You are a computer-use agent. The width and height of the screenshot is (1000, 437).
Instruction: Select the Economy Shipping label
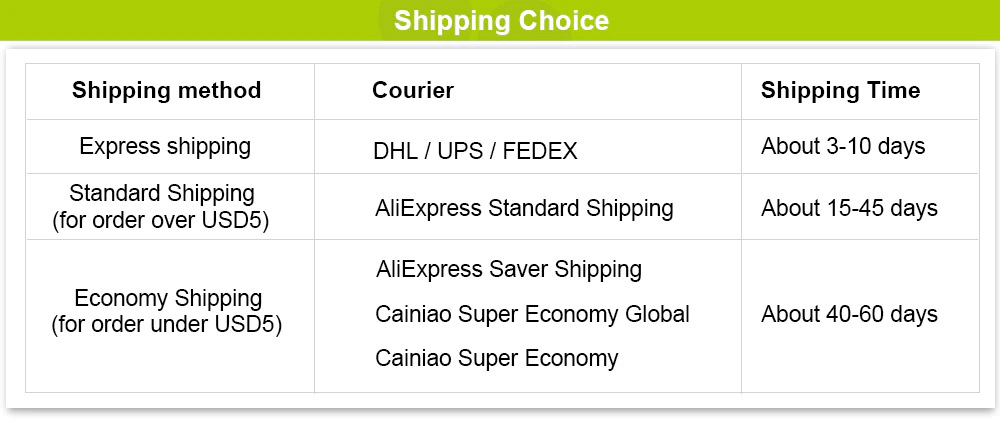[168, 298]
